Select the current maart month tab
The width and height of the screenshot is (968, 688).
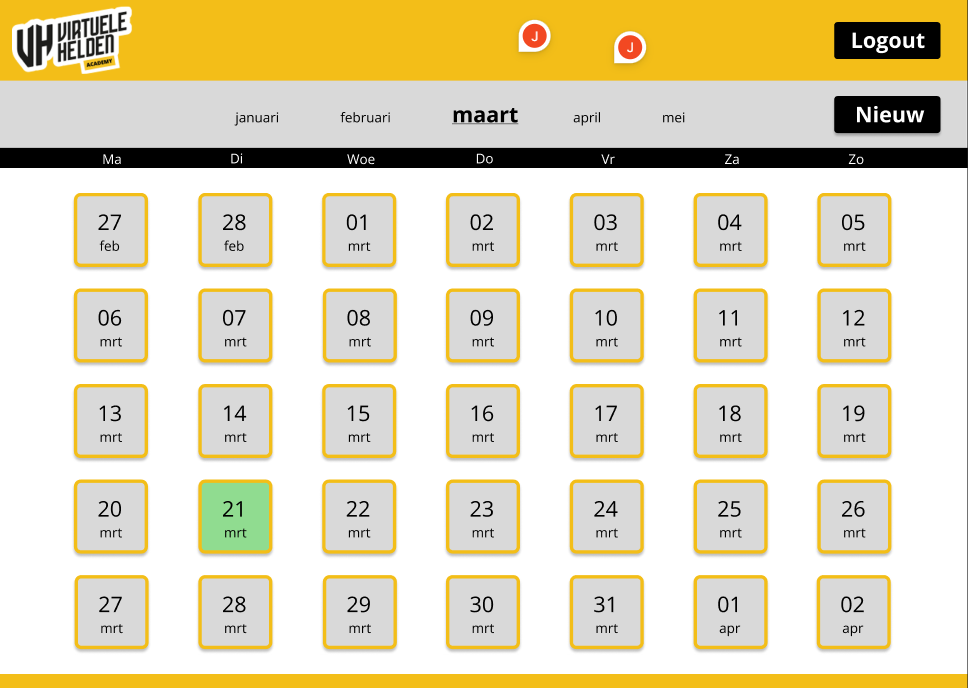pyautogui.click(x=485, y=115)
